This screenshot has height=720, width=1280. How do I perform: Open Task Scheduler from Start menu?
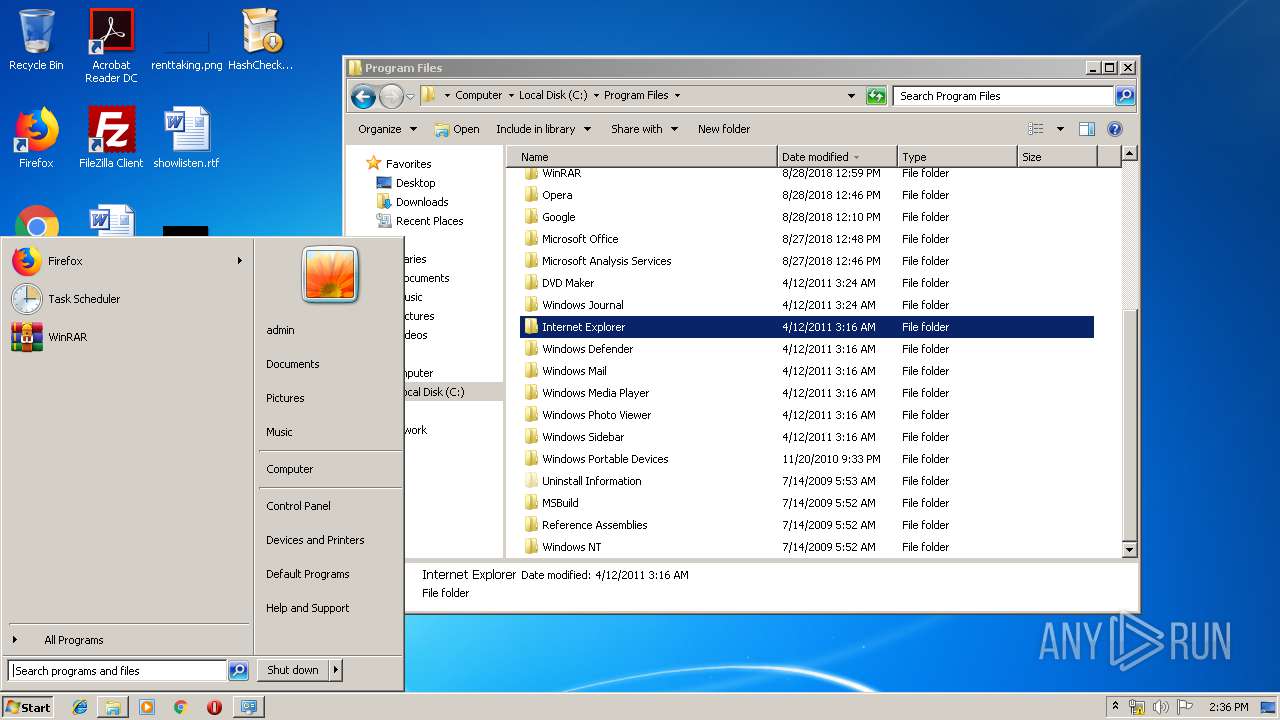click(x=128, y=299)
